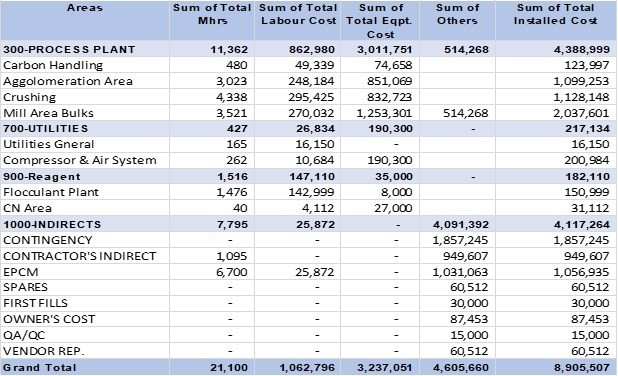618x376 pixels.
Task: Click the 182,110 installed cost cell
Action: pos(587,177)
